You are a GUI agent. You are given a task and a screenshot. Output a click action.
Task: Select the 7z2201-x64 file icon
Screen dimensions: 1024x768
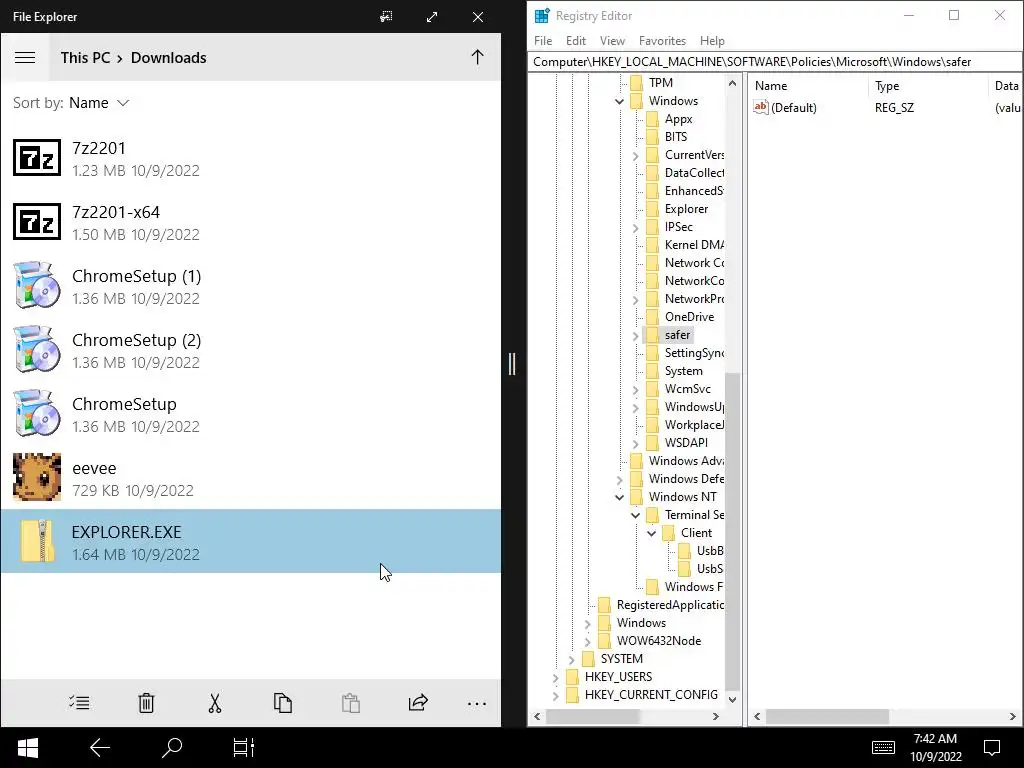point(37,221)
